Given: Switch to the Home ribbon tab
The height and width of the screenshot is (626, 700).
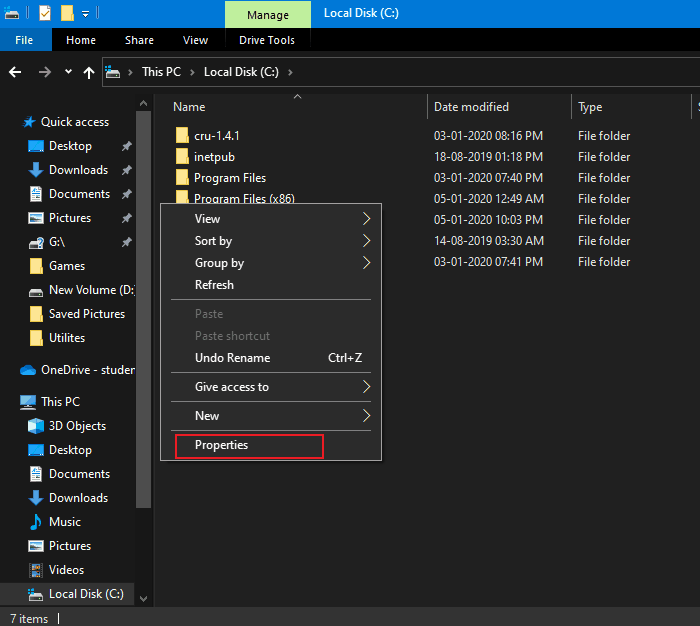Looking at the screenshot, I should click(81, 40).
